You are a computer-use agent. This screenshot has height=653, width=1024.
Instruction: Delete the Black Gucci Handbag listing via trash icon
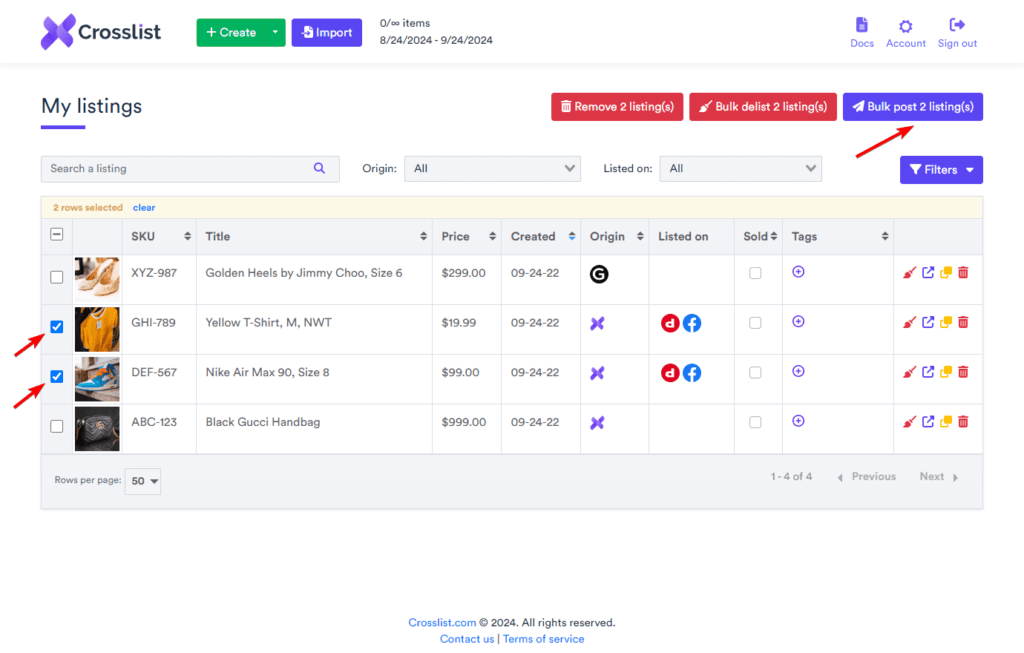963,422
